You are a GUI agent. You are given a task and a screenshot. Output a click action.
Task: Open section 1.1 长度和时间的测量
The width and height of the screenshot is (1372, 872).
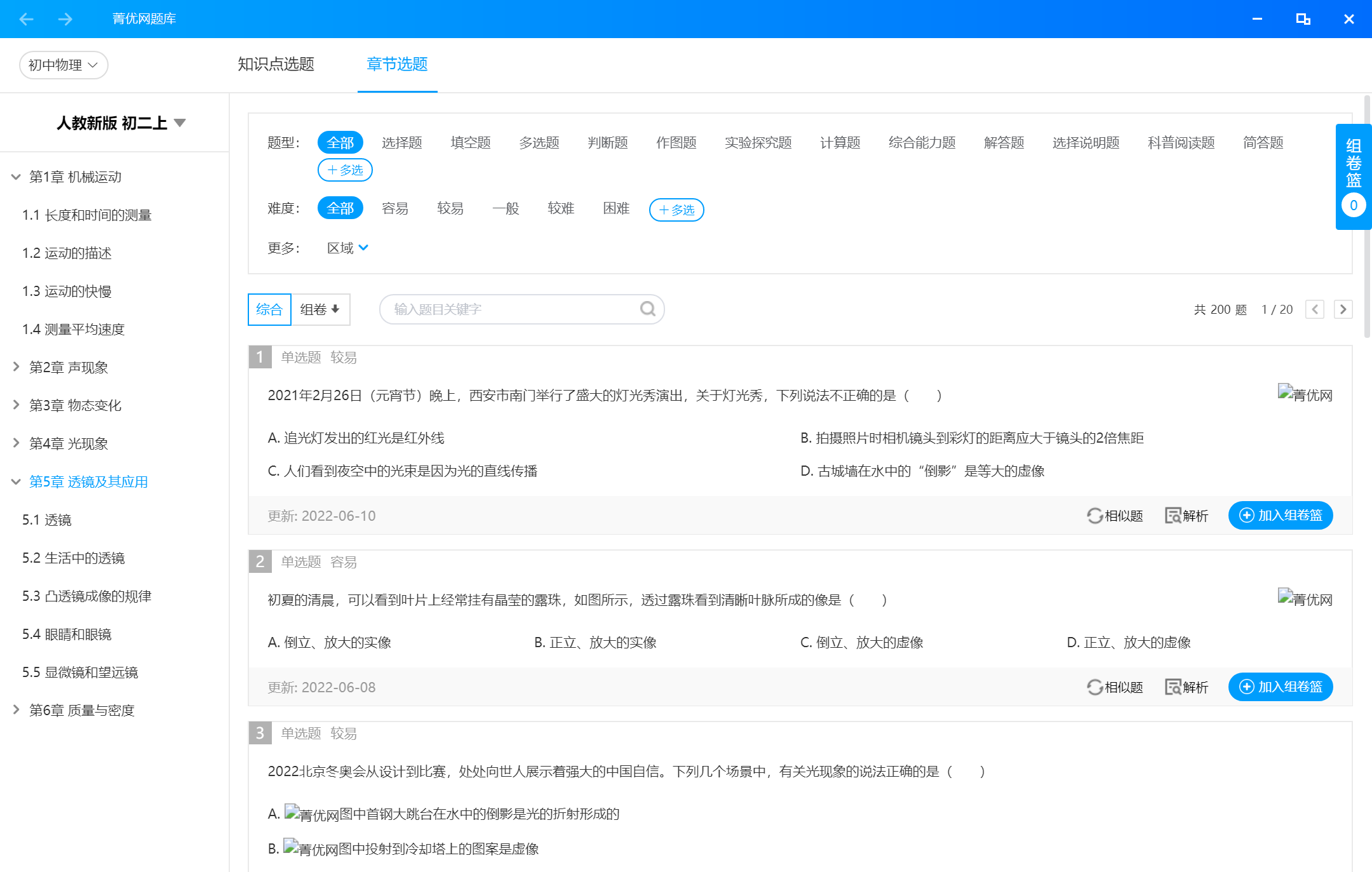(86, 215)
